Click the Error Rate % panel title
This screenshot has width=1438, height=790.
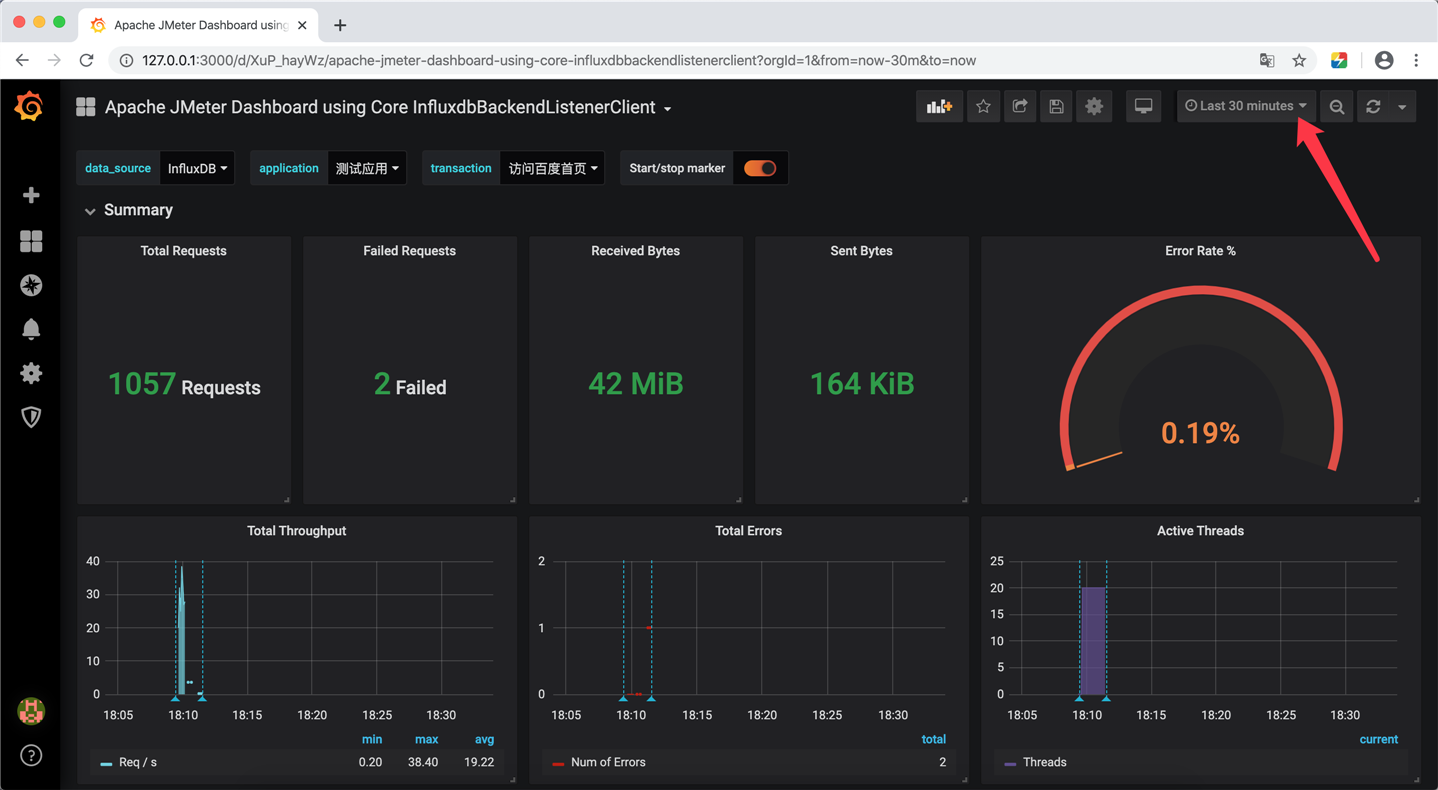point(1200,251)
